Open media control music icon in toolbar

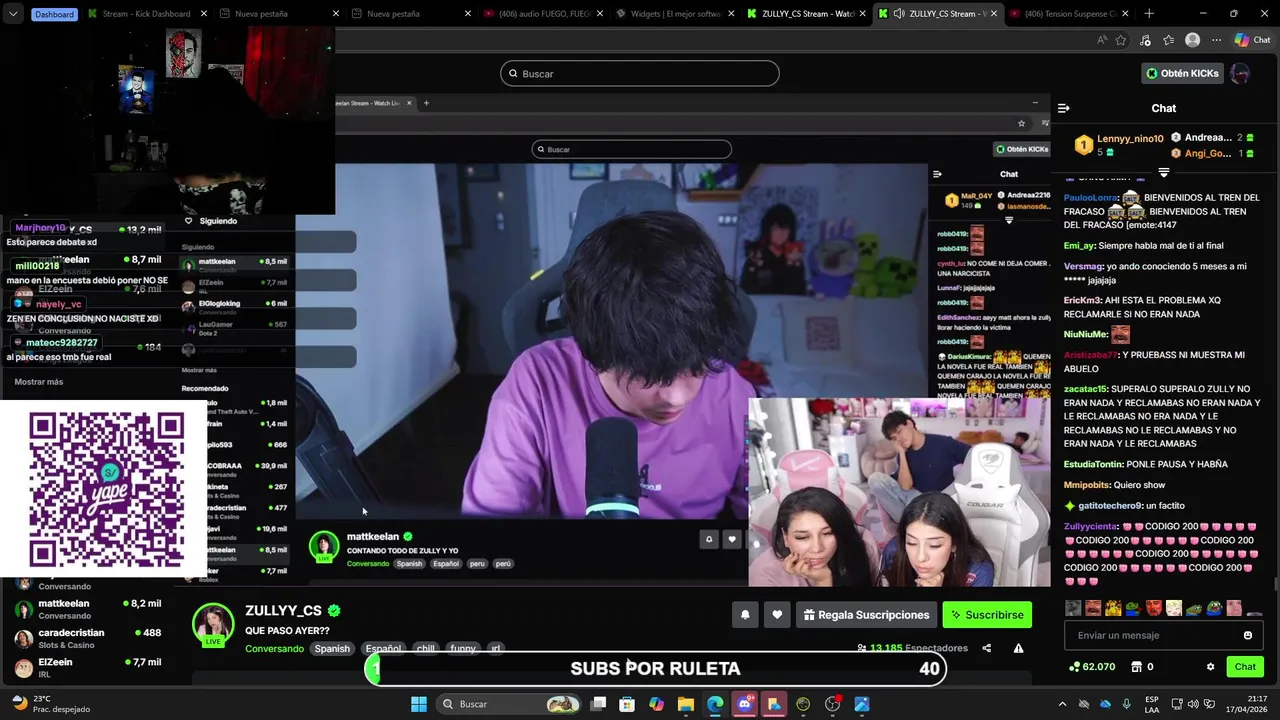pos(1145,40)
